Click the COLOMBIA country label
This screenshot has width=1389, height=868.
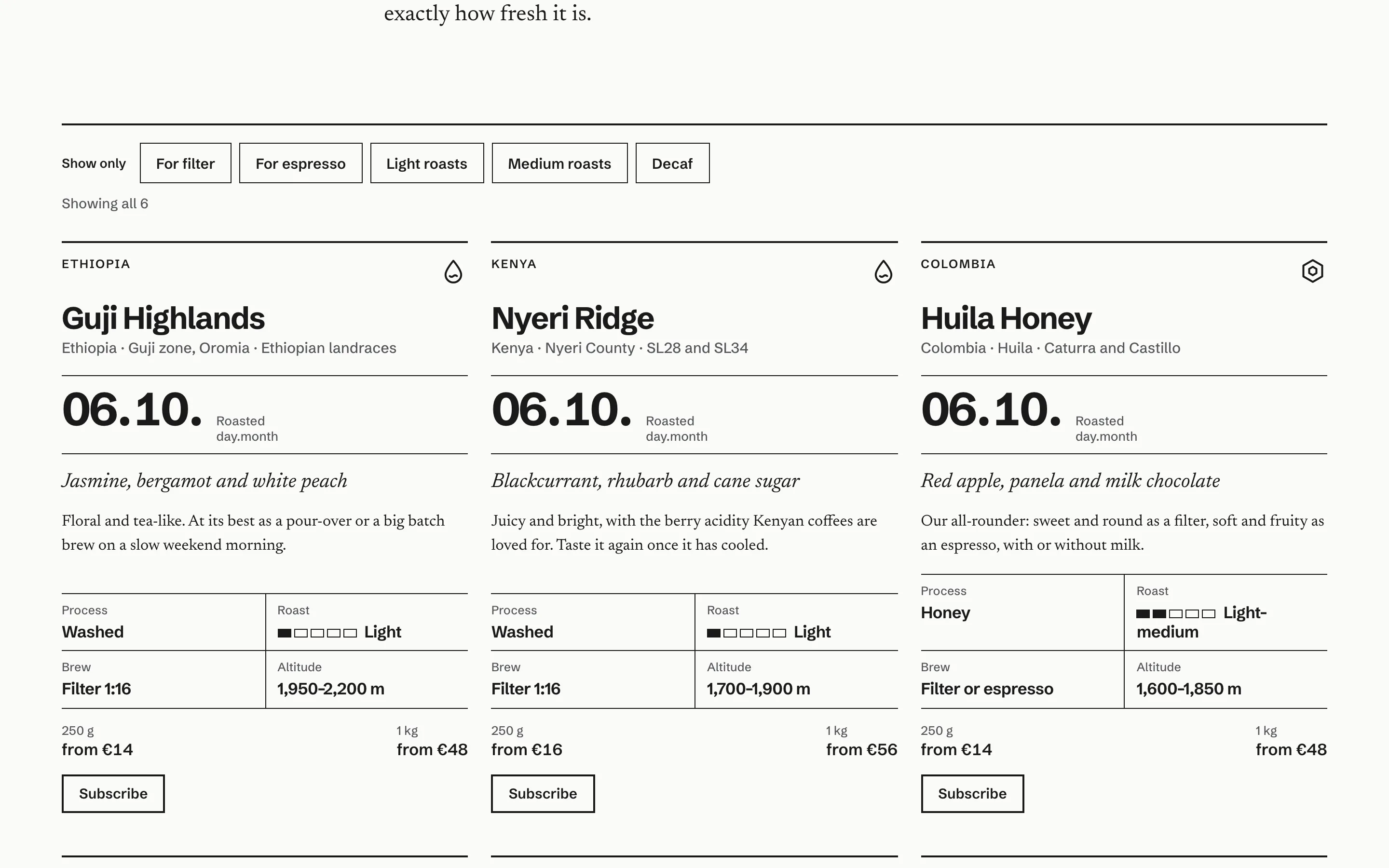click(958, 264)
